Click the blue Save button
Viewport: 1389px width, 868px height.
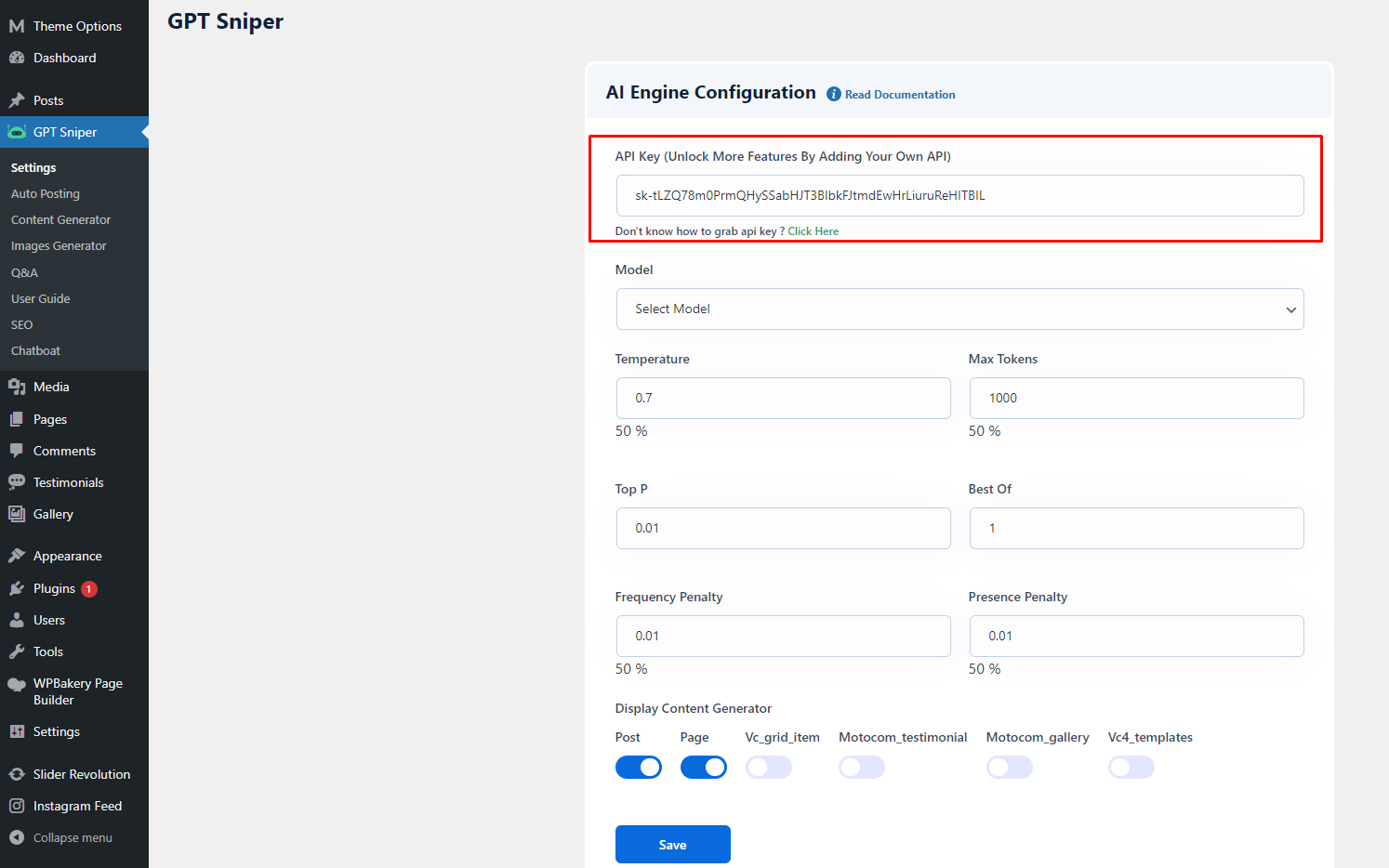coord(673,844)
